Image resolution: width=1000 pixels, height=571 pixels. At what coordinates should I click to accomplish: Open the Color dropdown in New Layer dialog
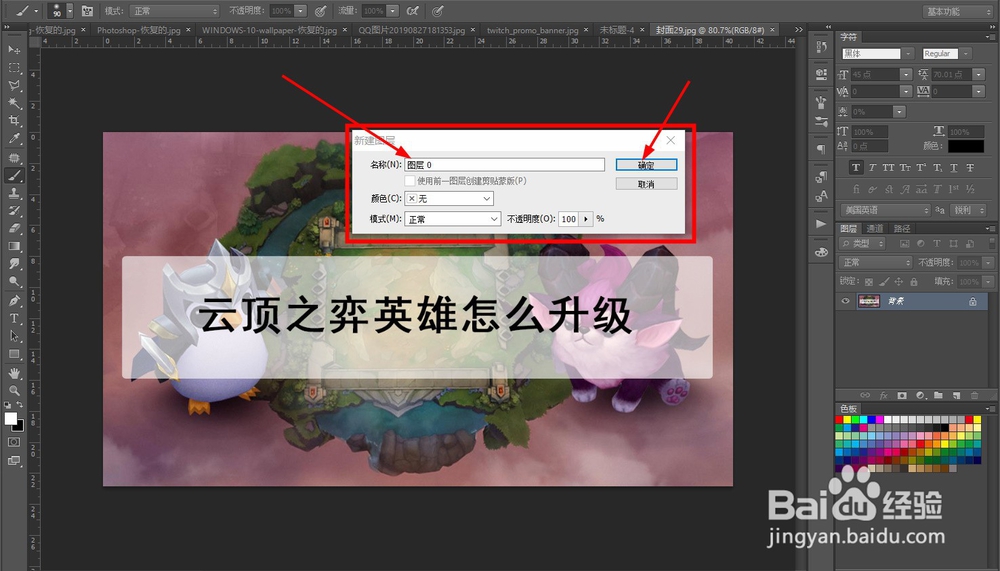[449, 199]
